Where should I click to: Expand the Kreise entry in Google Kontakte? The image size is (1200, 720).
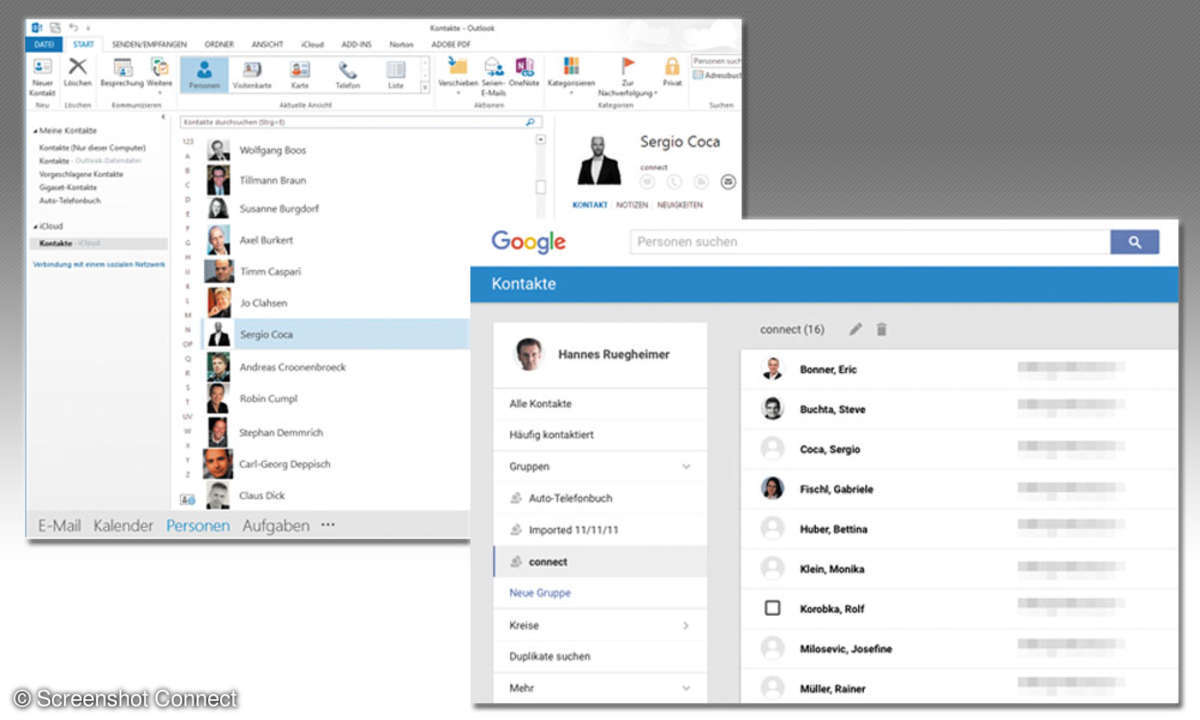tap(686, 625)
